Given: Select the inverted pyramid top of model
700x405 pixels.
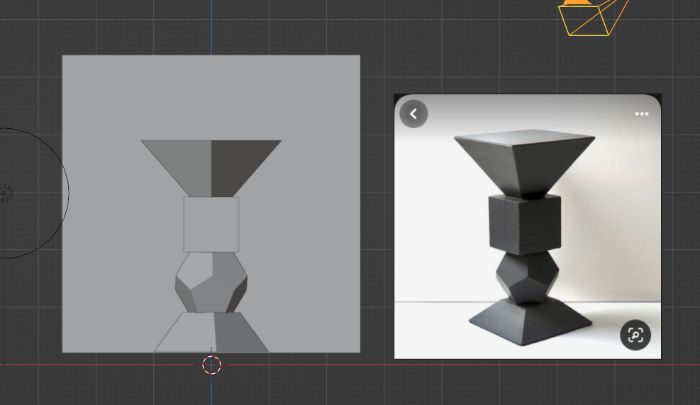Looking at the screenshot, I should coord(211,168).
